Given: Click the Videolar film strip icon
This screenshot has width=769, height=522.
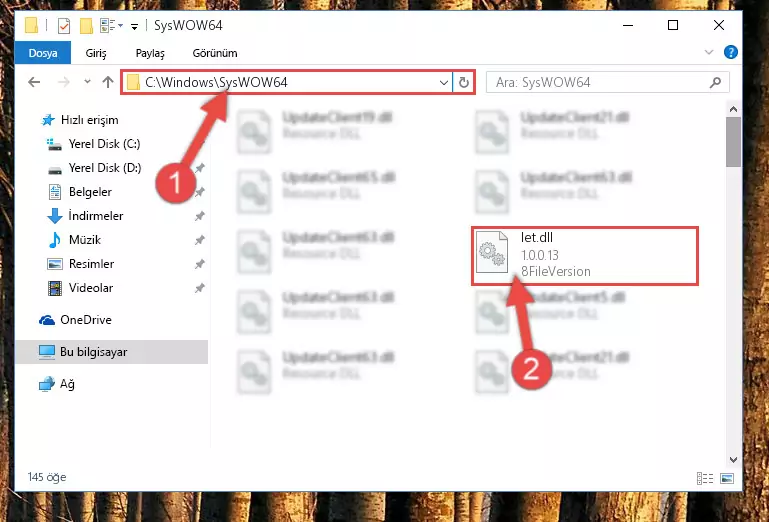Looking at the screenshot, I should pyautogui.click(x=54, y=288).
